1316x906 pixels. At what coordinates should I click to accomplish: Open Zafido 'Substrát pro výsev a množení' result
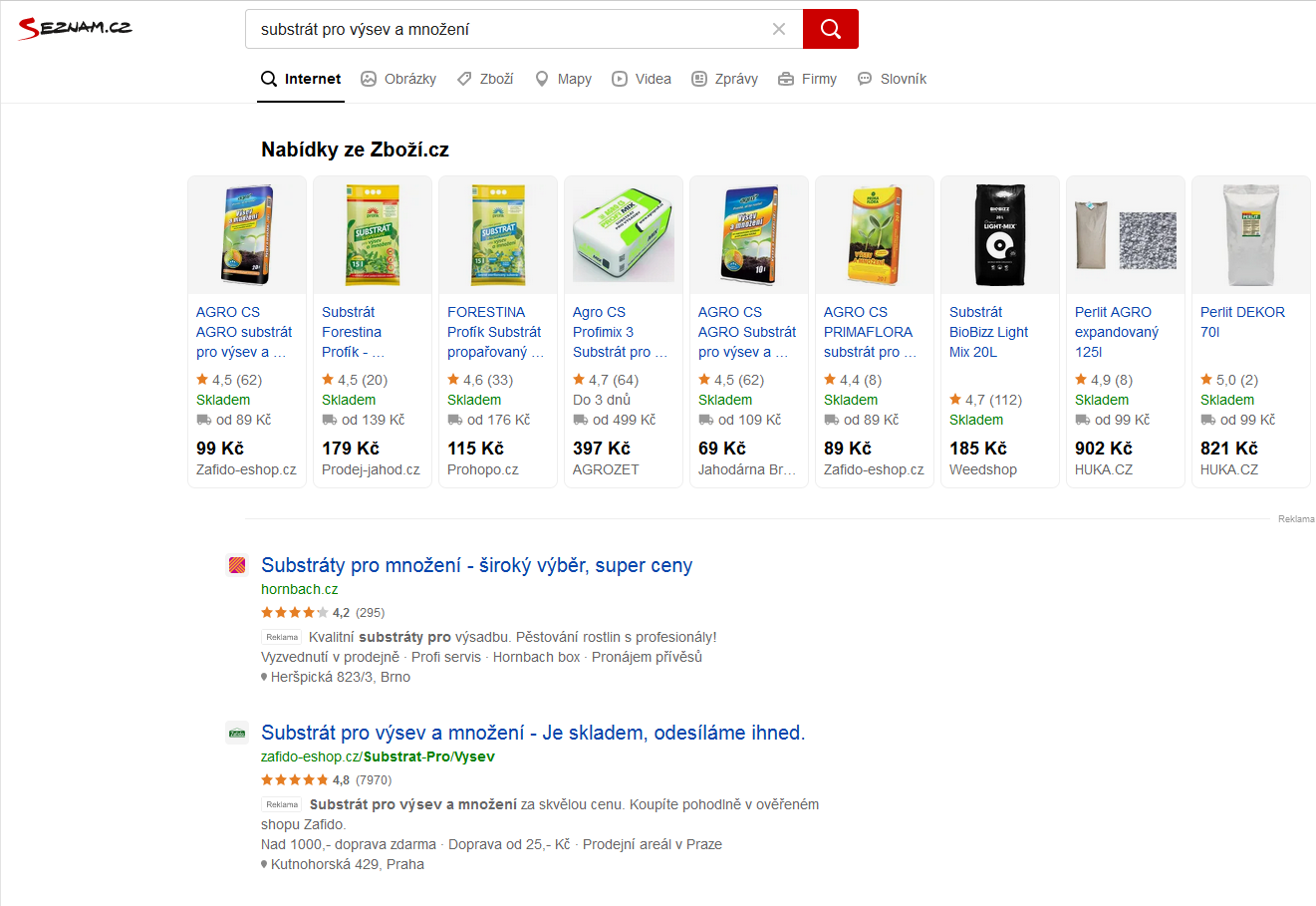tap(532, 733)
